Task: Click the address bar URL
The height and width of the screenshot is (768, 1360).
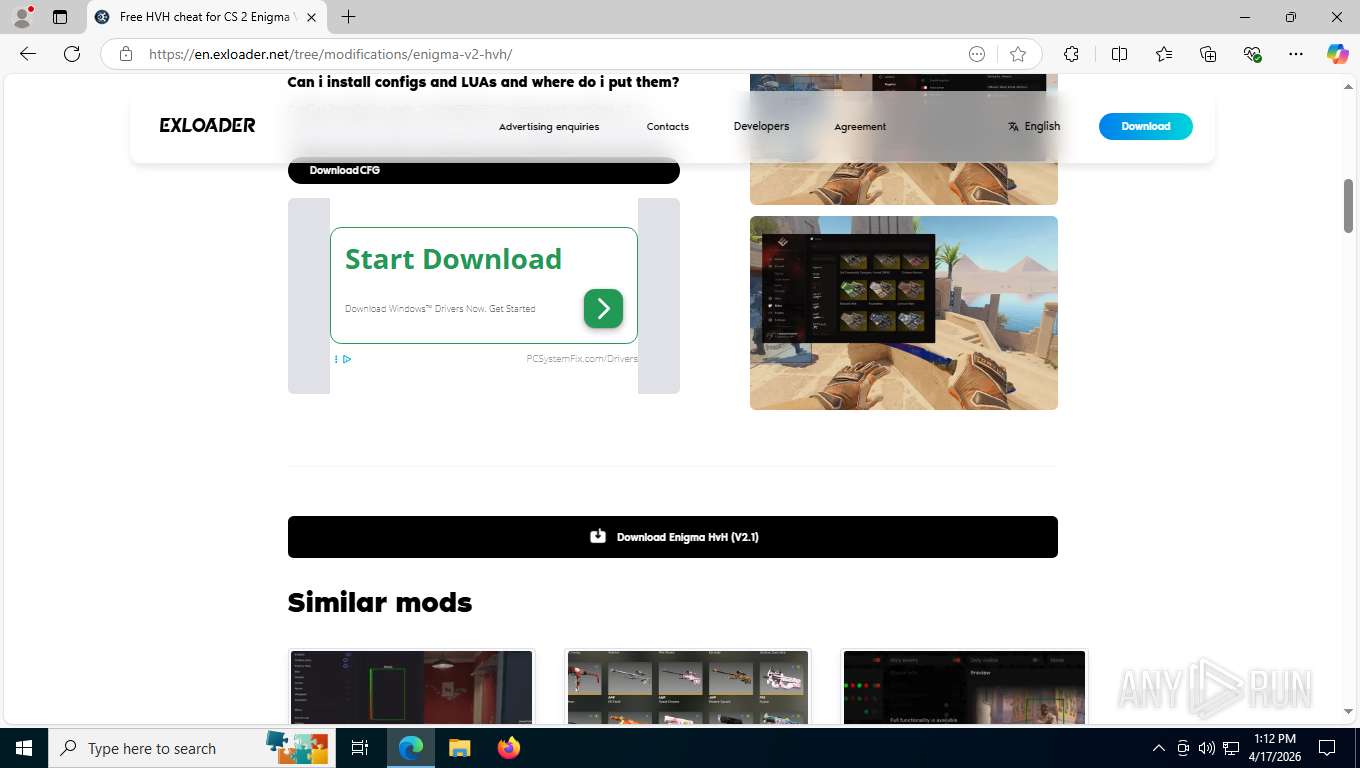Action: [330, 54]
